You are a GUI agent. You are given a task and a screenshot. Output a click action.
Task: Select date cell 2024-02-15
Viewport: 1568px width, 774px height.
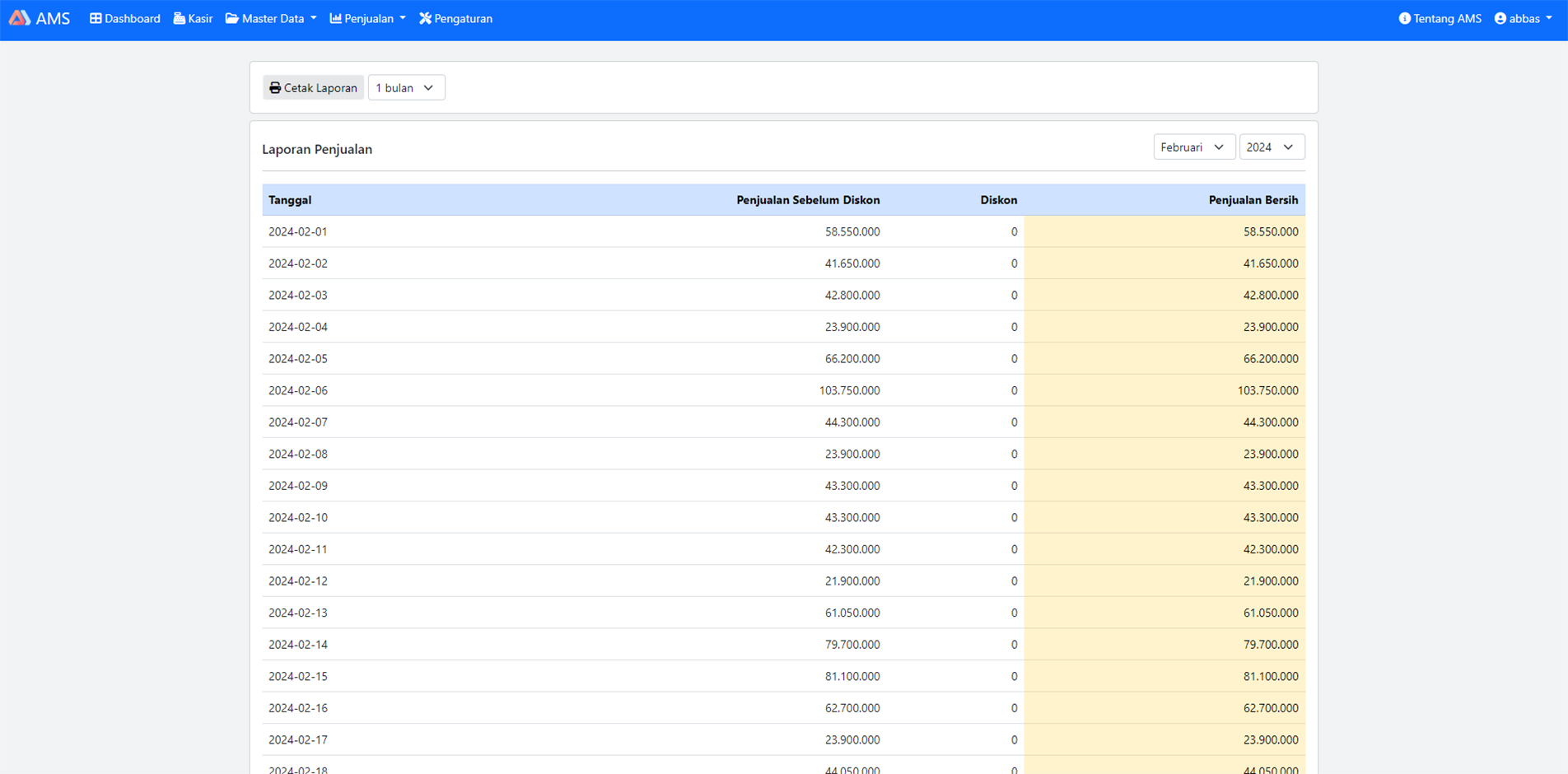point(298,676)
